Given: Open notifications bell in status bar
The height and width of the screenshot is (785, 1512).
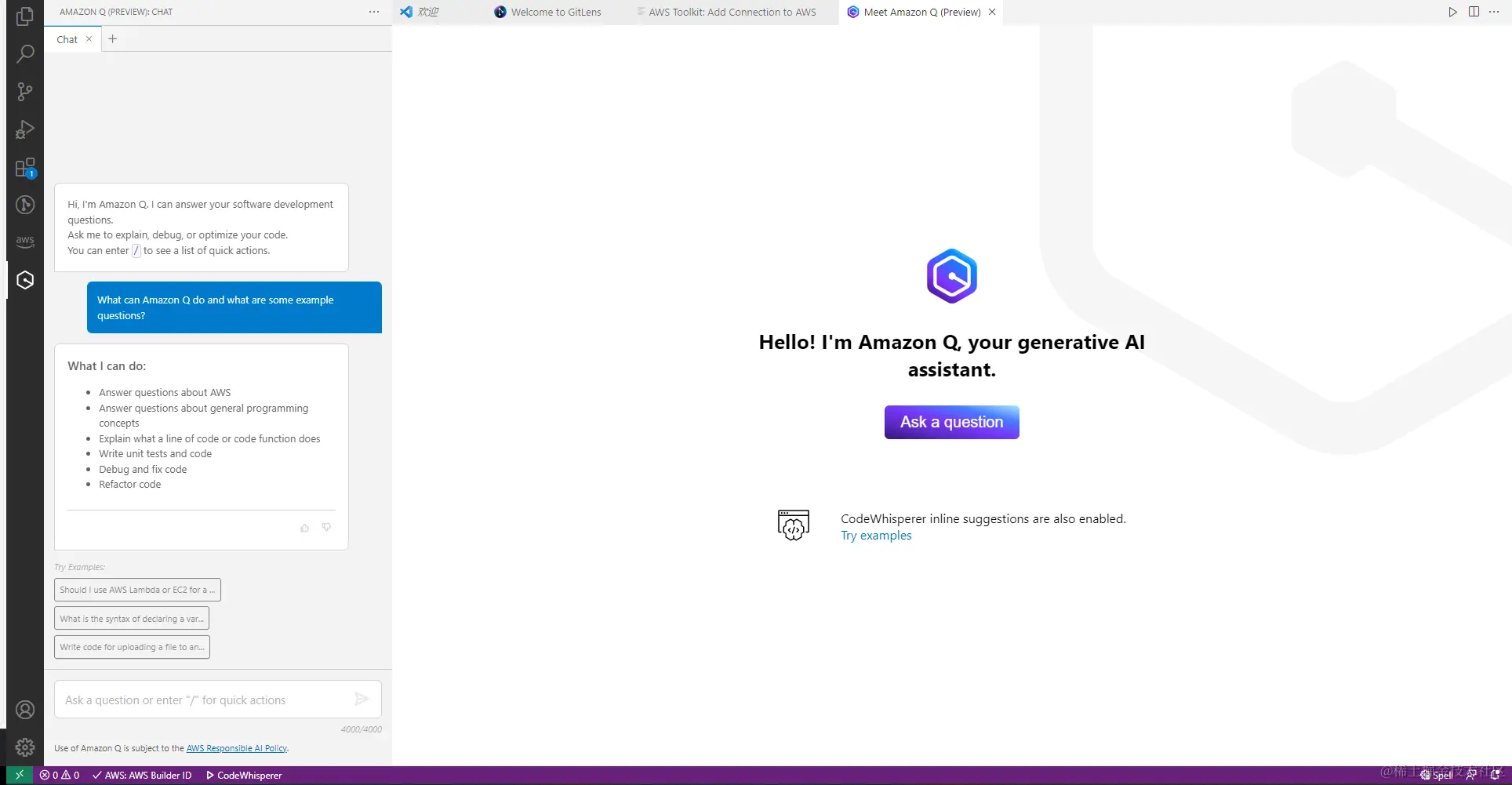Looking at the screenshot, I should [x=1496, y=775].
